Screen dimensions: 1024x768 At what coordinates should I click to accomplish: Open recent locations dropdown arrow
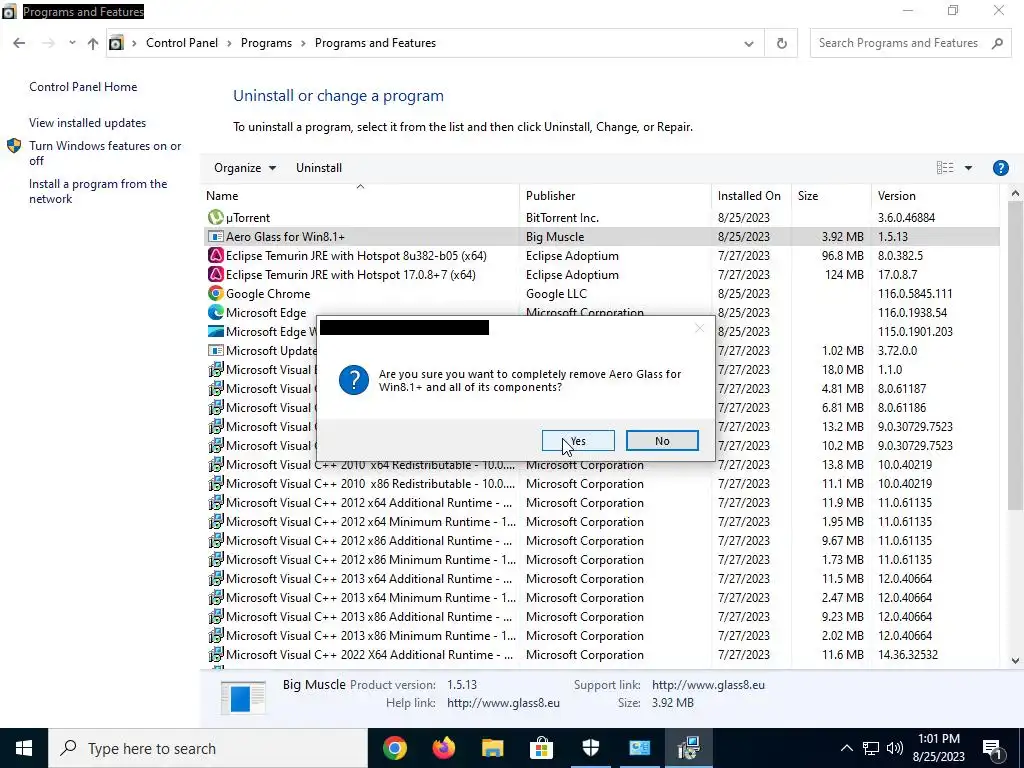point(72,43)
